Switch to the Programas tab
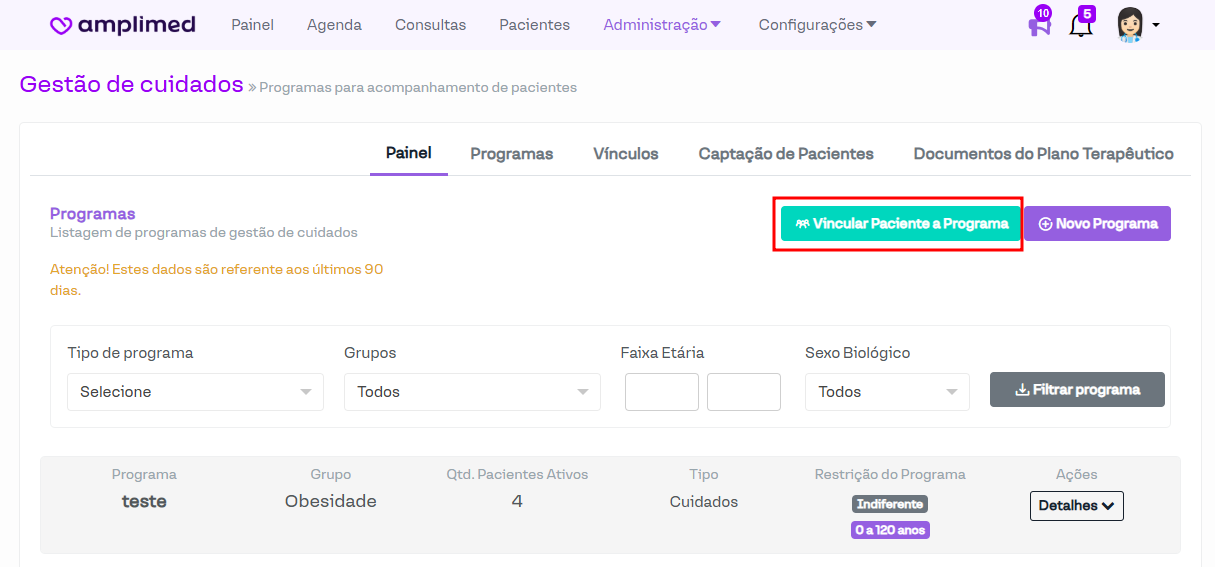The image size is (1215, 567). click(511, 154)
